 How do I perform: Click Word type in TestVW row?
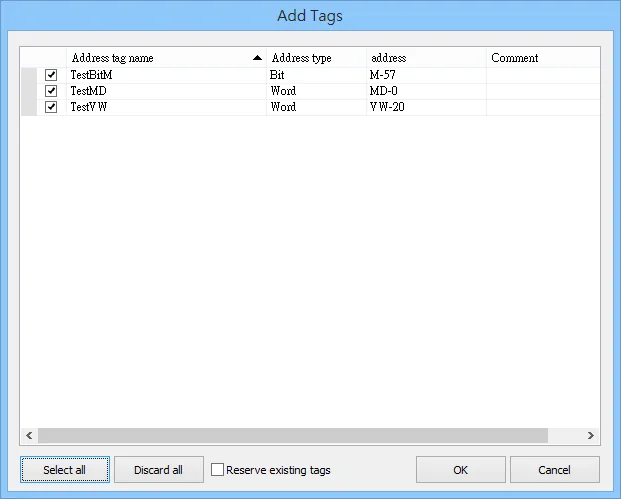coord(316,107)
